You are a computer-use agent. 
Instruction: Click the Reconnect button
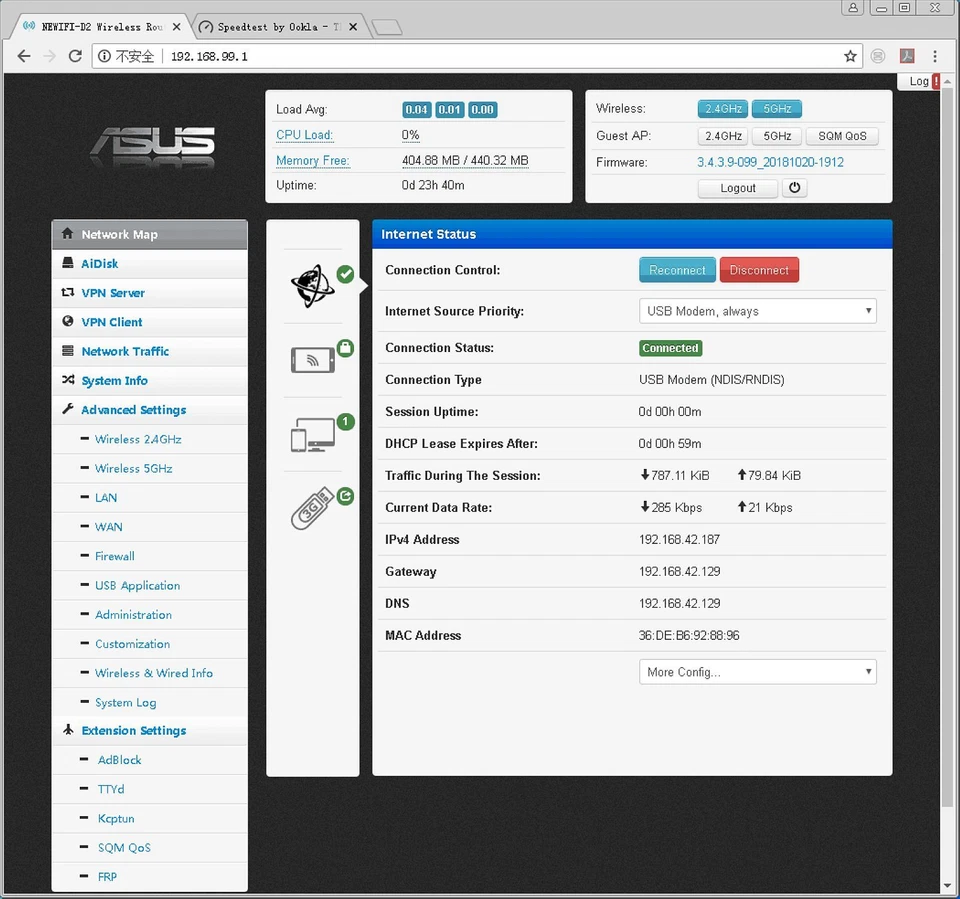point(677,270)
